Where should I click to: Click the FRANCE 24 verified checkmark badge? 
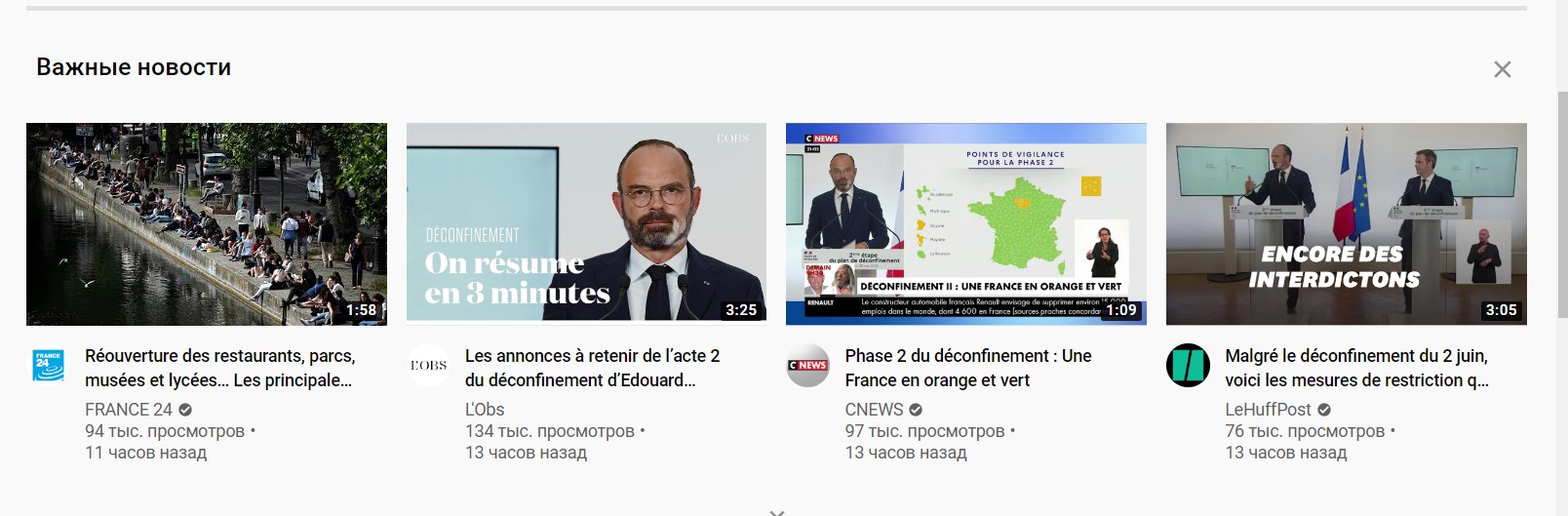point(185,410)
